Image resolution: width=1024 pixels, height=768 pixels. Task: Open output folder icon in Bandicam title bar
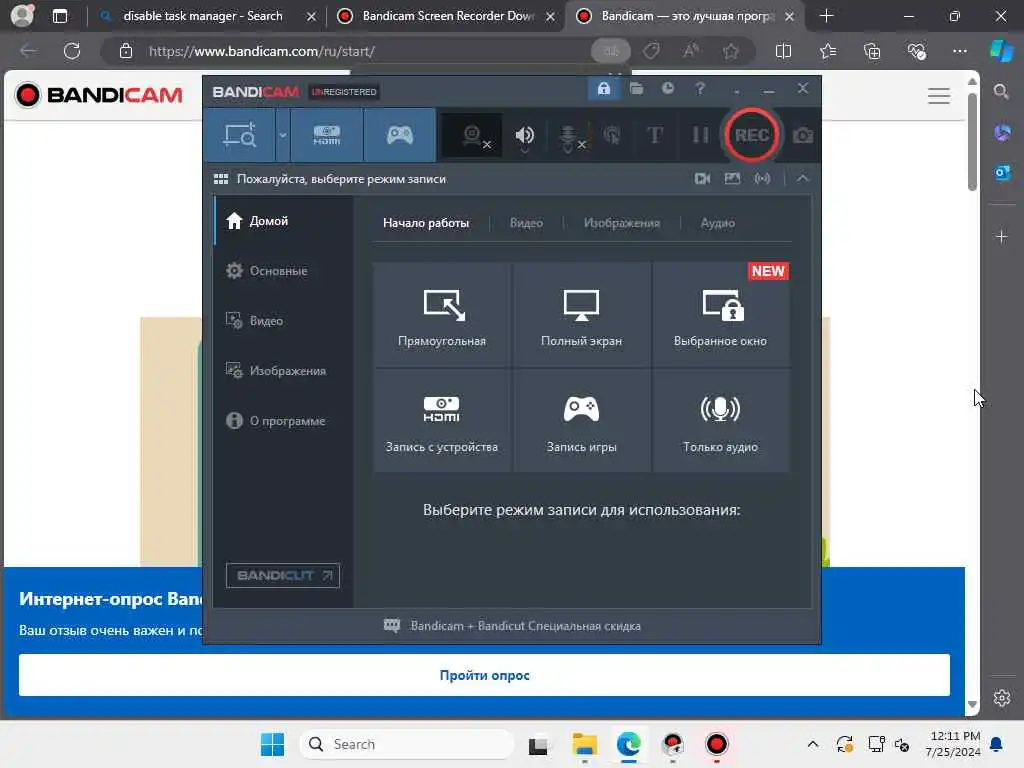click(636, 88)
